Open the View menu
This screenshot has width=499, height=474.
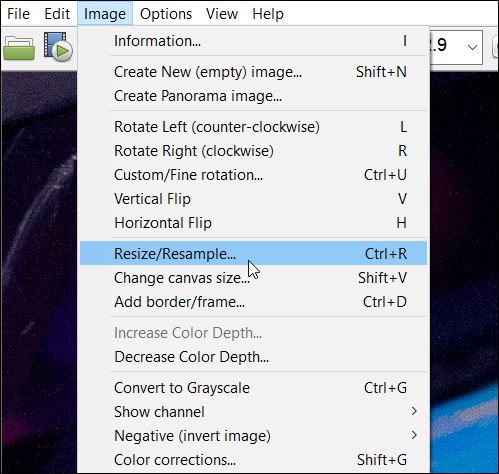pos(222,14)
